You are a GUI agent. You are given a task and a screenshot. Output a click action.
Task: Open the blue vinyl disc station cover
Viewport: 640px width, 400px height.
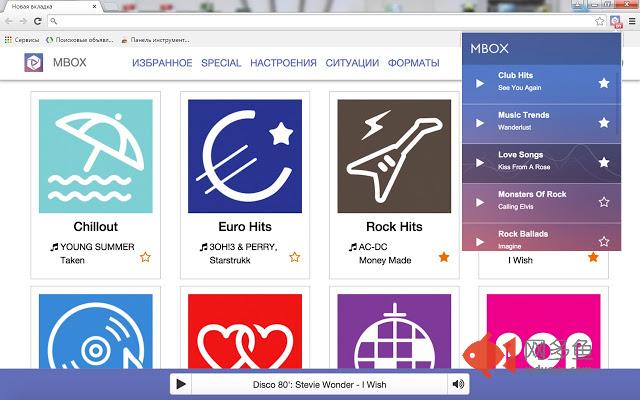tap(96, 331)
